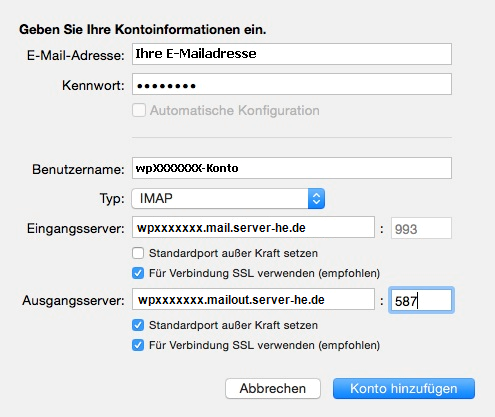The height and width of the screenshot is (417, 495).
Task: Disable SSL verwenden for the Ausgangsserver
Action: (138, 345)
